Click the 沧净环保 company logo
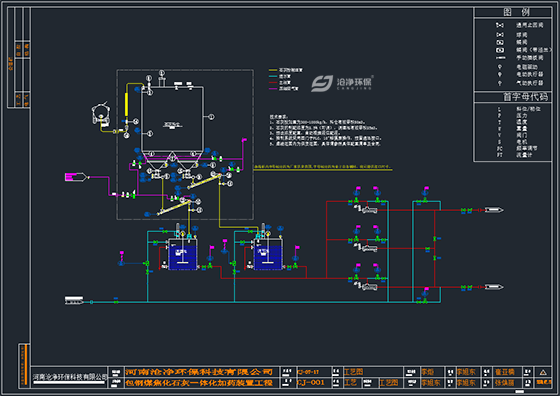 [342, 83]
